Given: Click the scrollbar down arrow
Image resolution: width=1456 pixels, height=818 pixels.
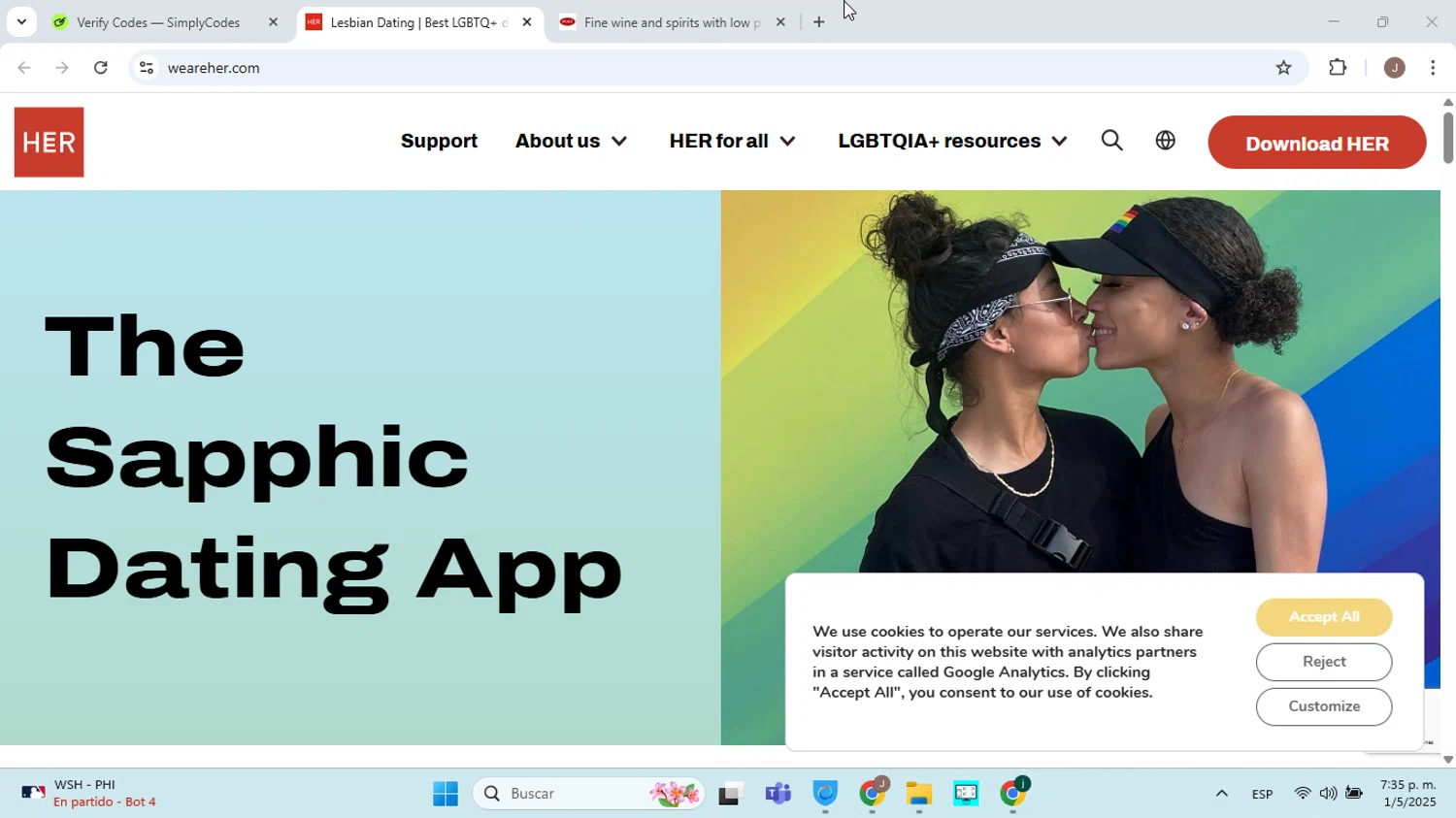Looking at the screenshot, I should tap(1448, 760).
